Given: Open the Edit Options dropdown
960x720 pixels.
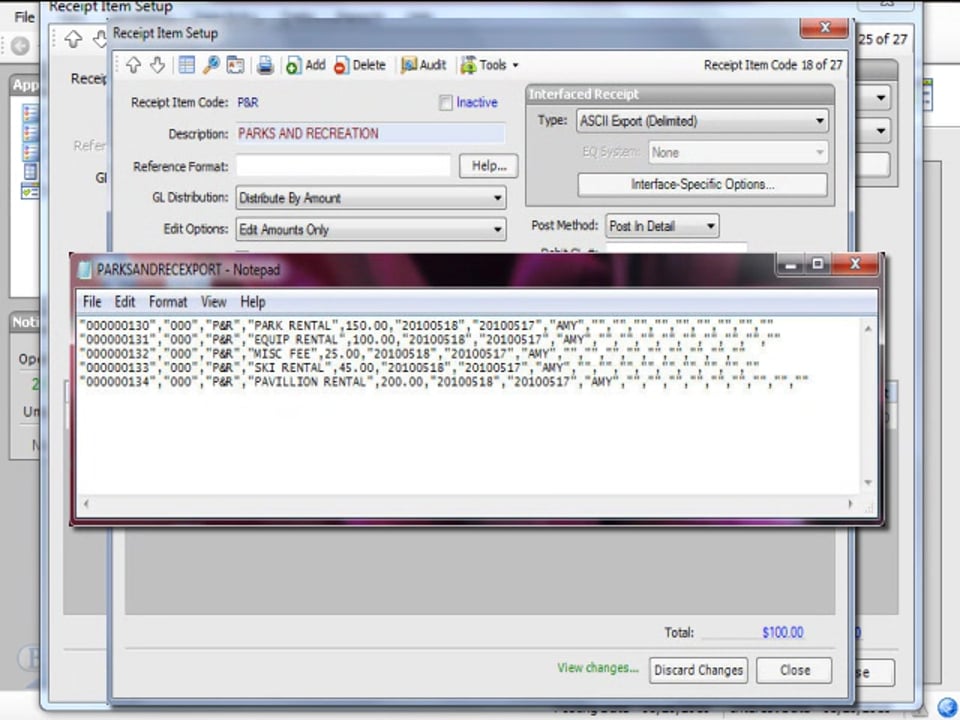Looking at the screenshot, I should [371, 229].
